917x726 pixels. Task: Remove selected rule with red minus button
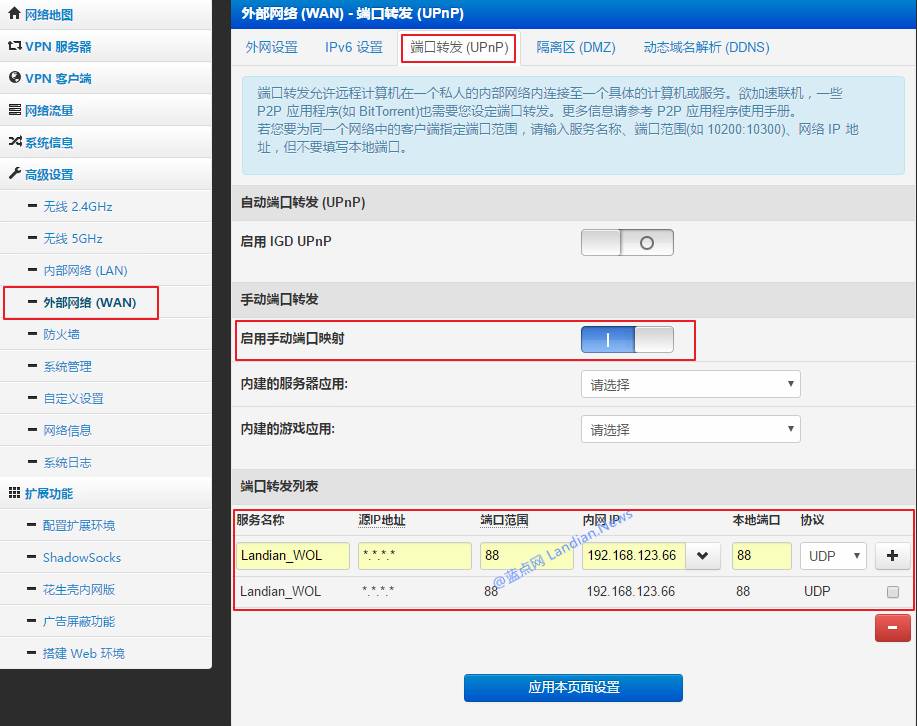point(892,628)
